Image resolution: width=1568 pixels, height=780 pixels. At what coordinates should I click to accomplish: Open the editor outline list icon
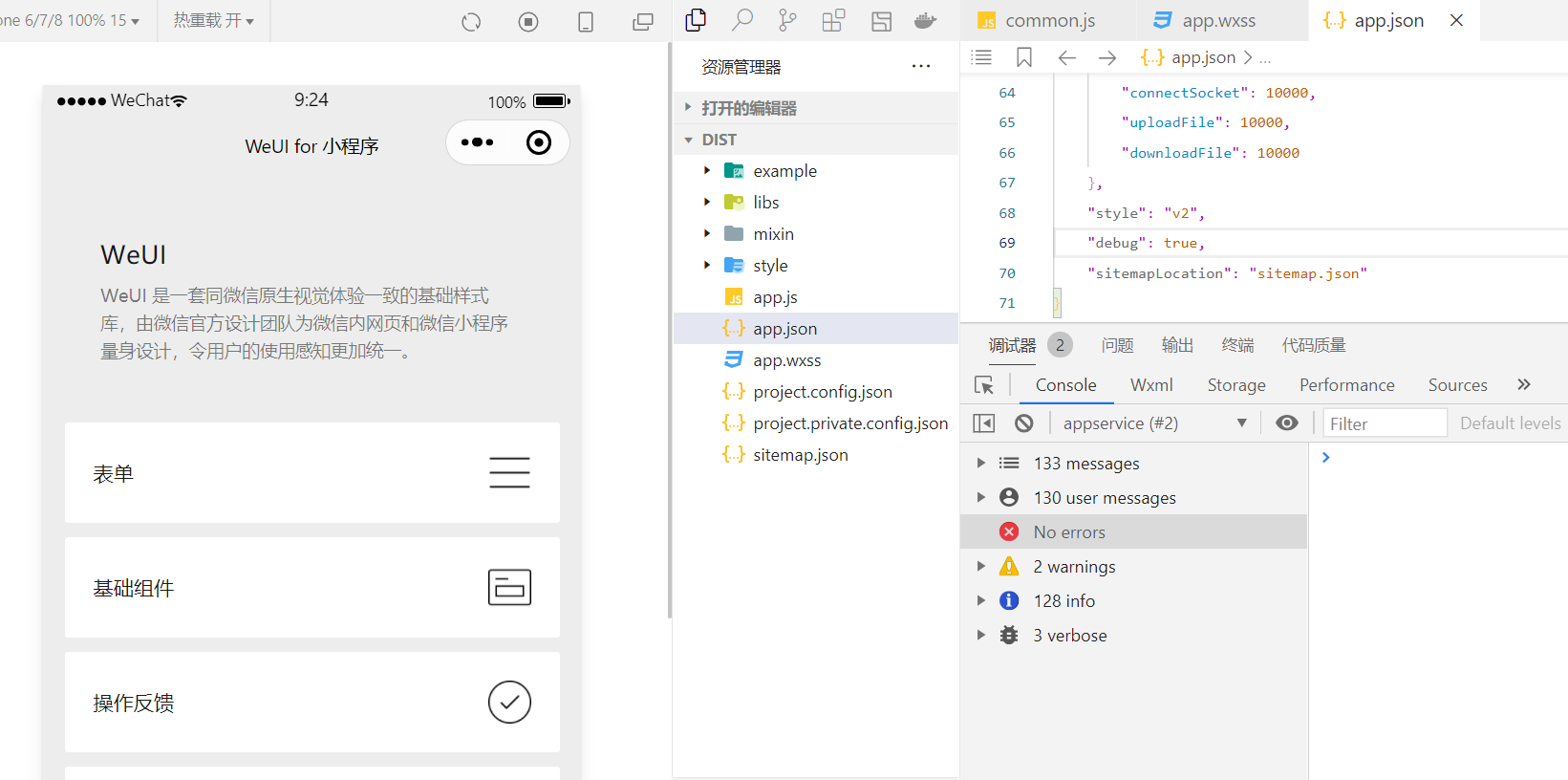pyautogui.click(x=981, y=57)
